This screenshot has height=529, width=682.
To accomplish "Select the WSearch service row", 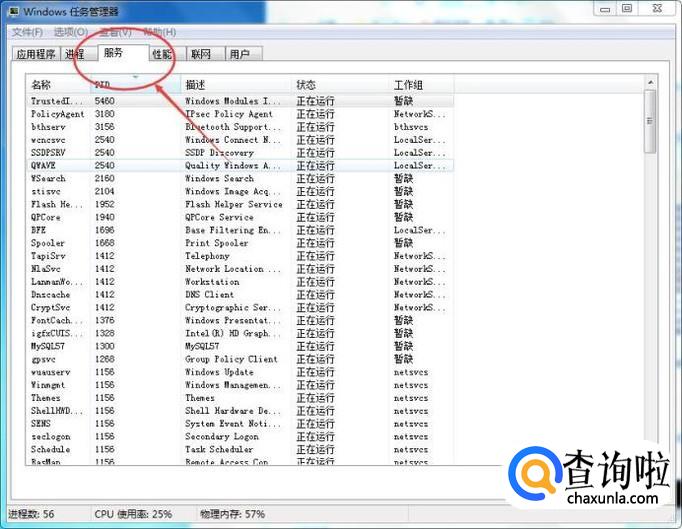I will pos(240,178).
